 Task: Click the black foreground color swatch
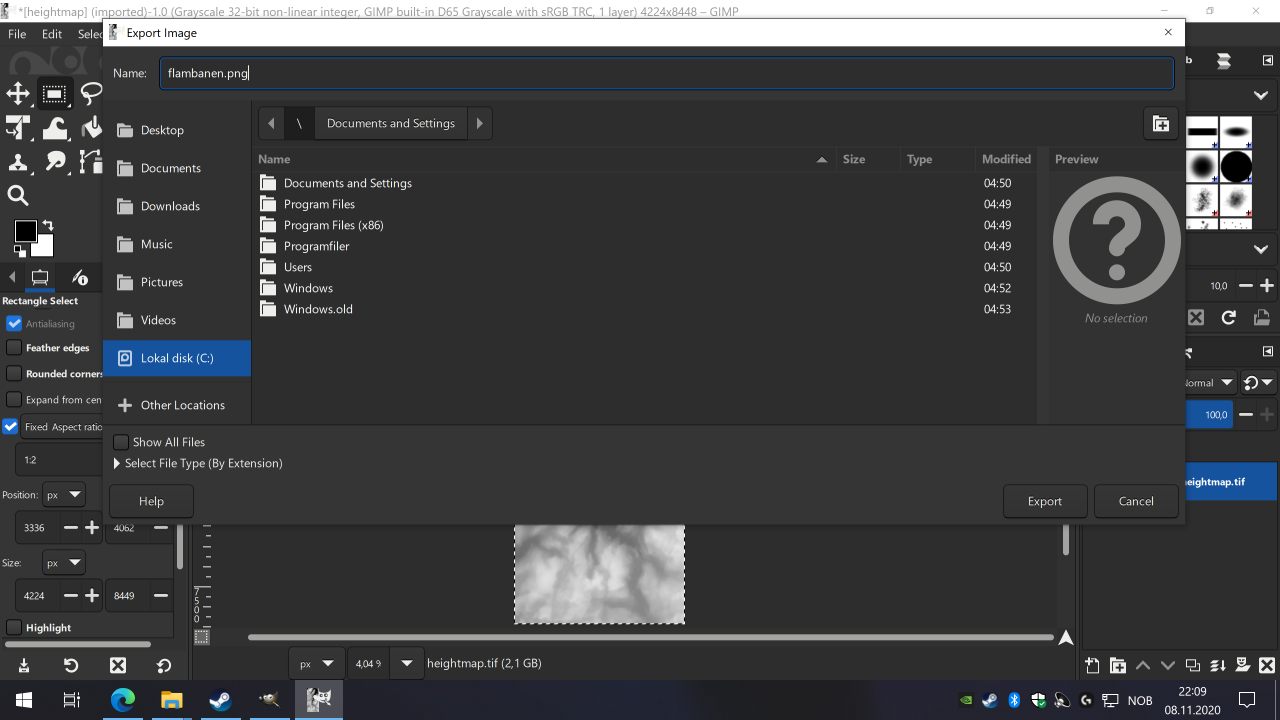point(25,232)
